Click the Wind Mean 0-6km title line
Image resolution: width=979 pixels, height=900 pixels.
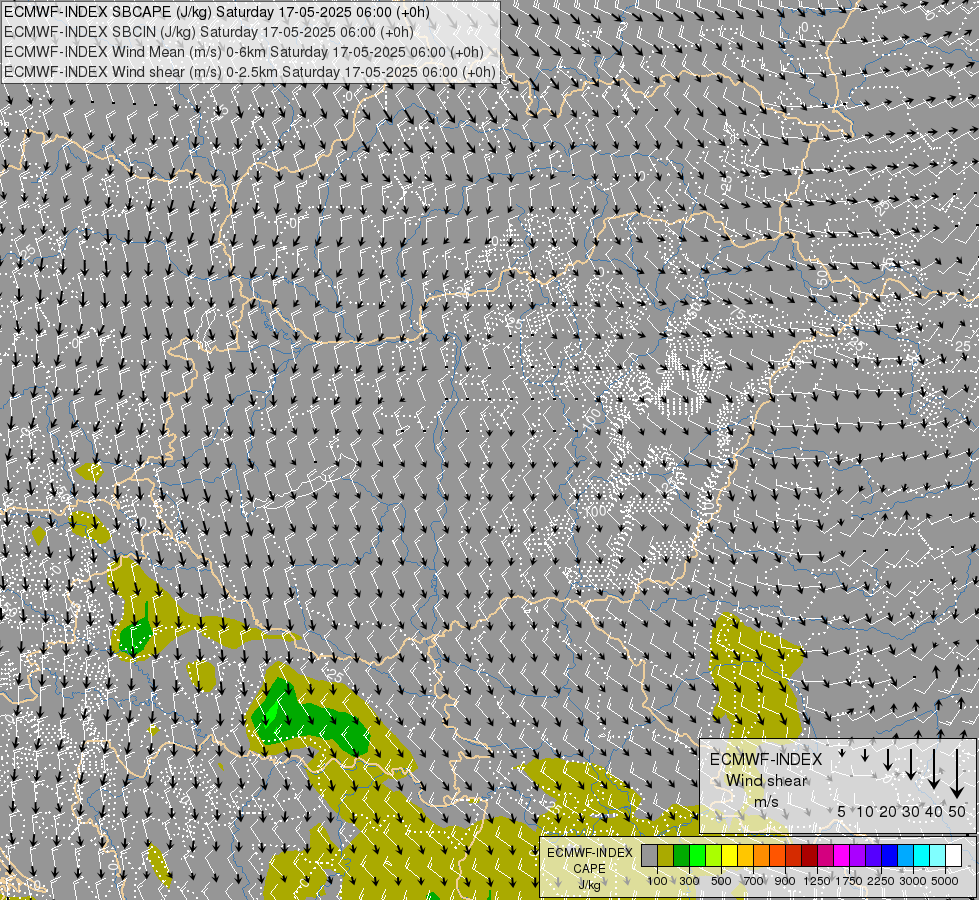(244, 52)
